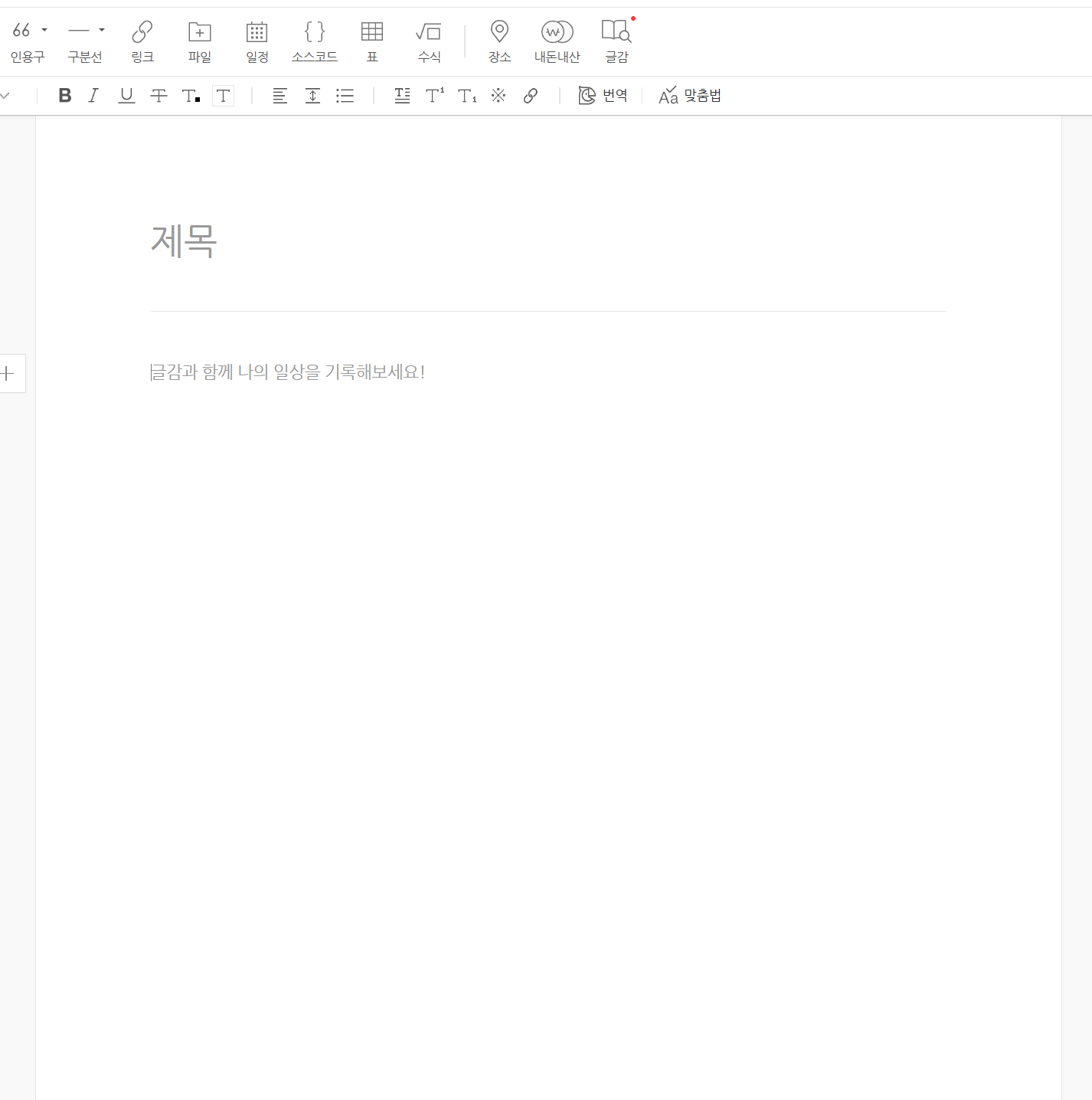Run the 맞춤법 spell check
1092x1100 pixels.
pos(690,96)
